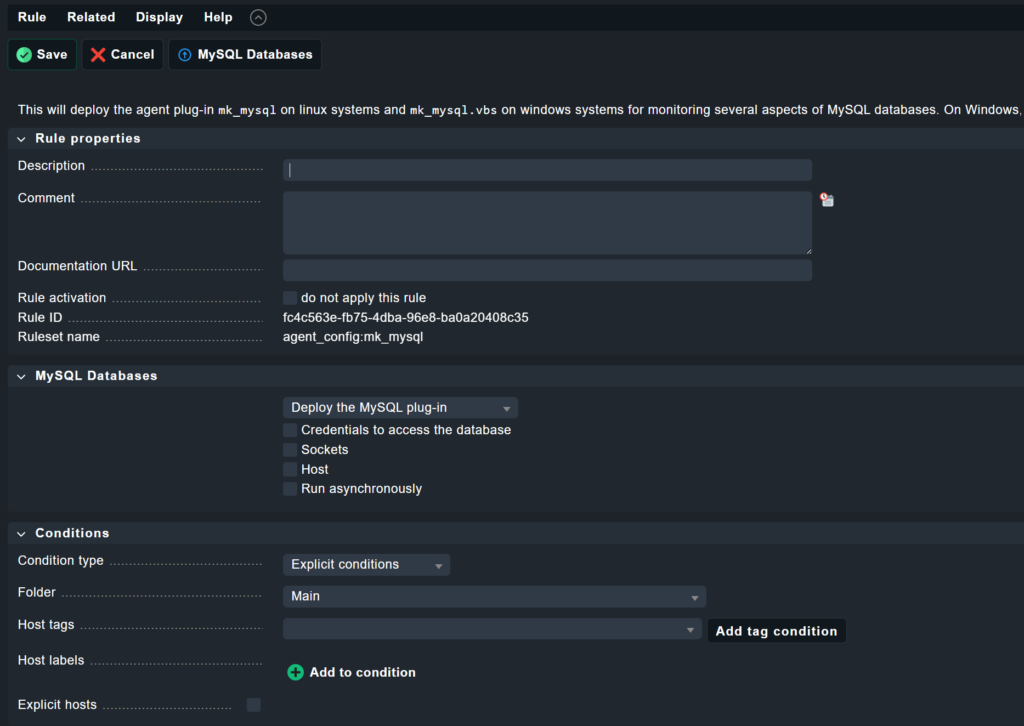1024x726 pixels.
Task: Toggle the Sockets checkbox
Action: click(x=290, y=450)
